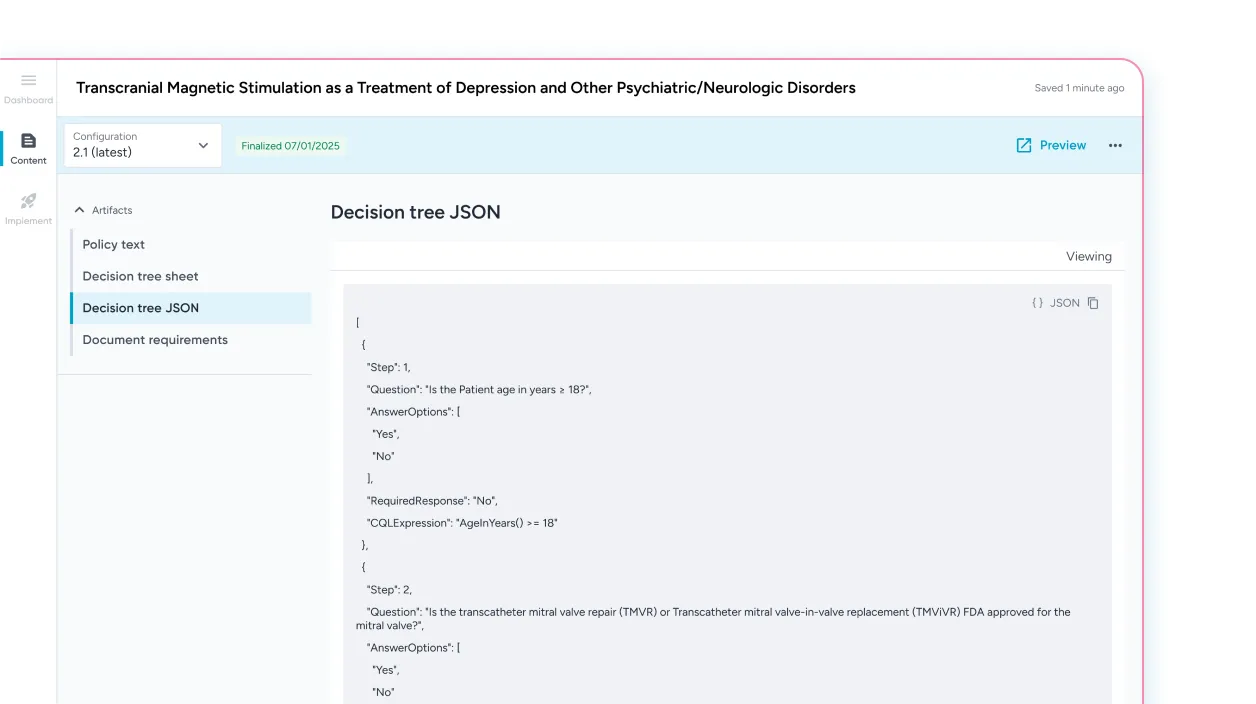Open the Document requirements artifact
Viewport: 1256px width, 704px height.
coord(155,340)
